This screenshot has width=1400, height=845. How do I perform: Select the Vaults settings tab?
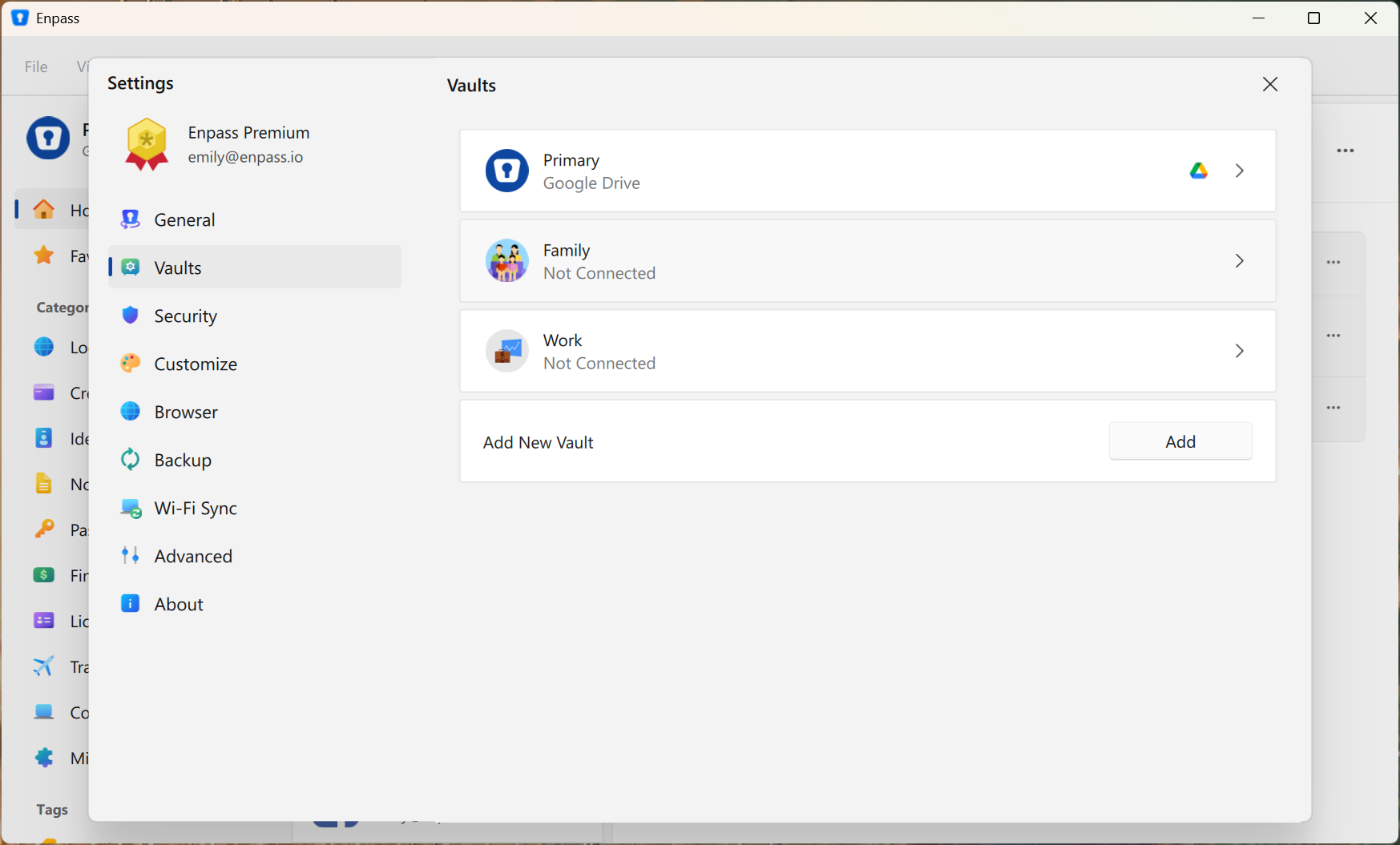tap(255, 268)
